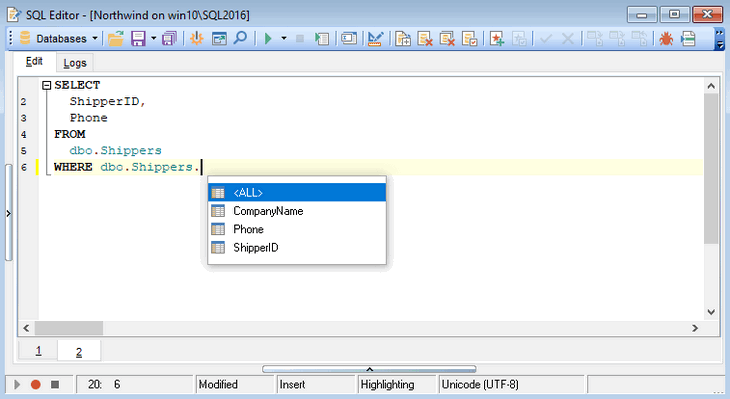This screenshot has height=399, width=730.
Task: Click the execute script icon
Action: click(322, 38)
